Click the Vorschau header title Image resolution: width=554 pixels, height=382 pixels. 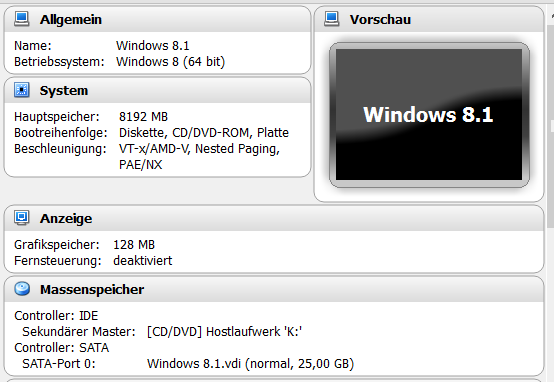[380, 19]
